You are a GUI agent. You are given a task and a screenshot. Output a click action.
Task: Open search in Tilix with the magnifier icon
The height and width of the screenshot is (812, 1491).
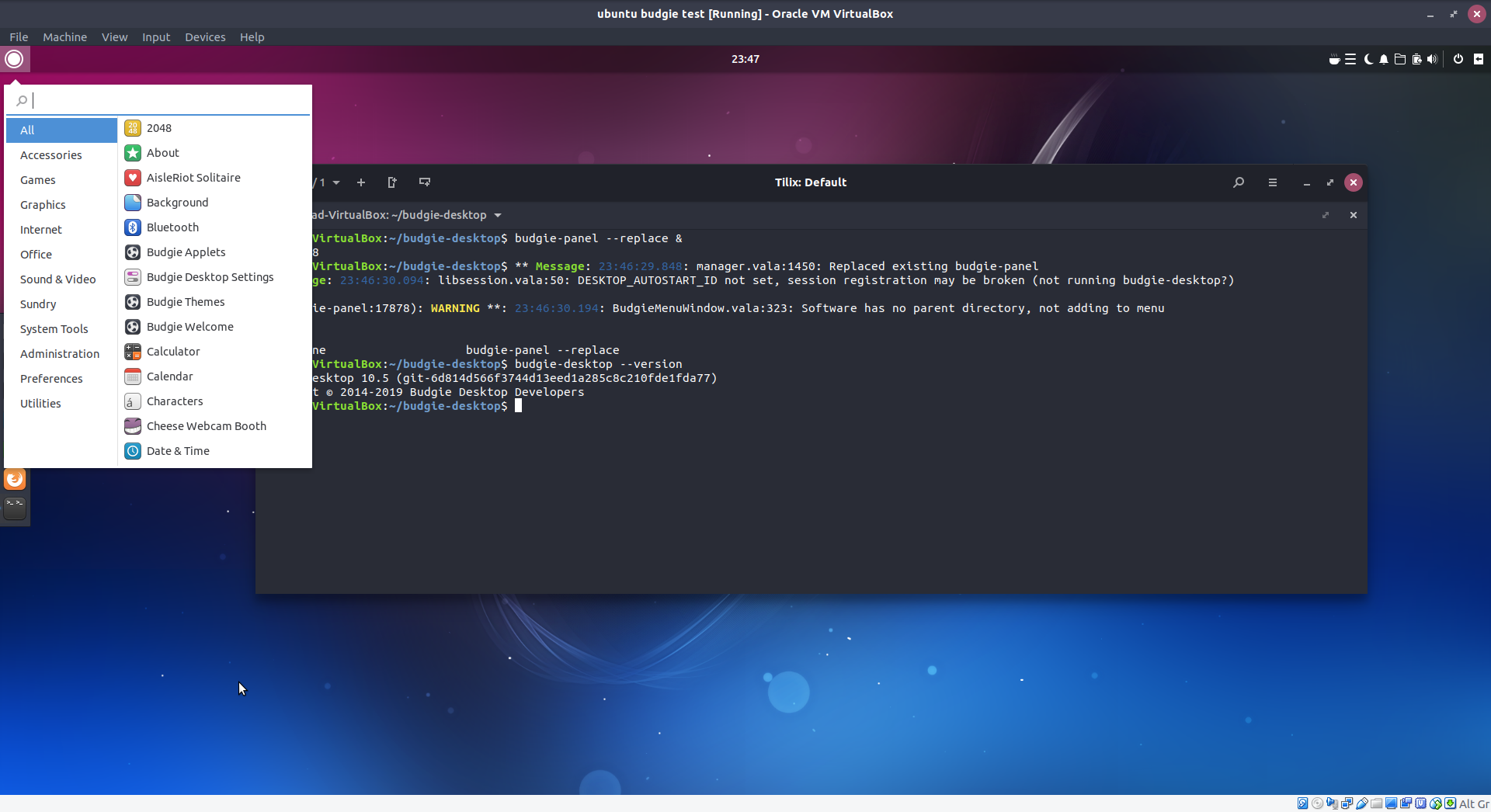1239,182
